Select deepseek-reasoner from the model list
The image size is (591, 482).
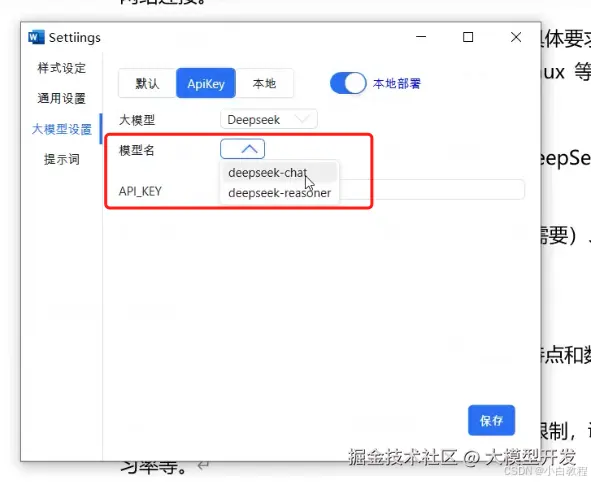(x=280, y=193)
